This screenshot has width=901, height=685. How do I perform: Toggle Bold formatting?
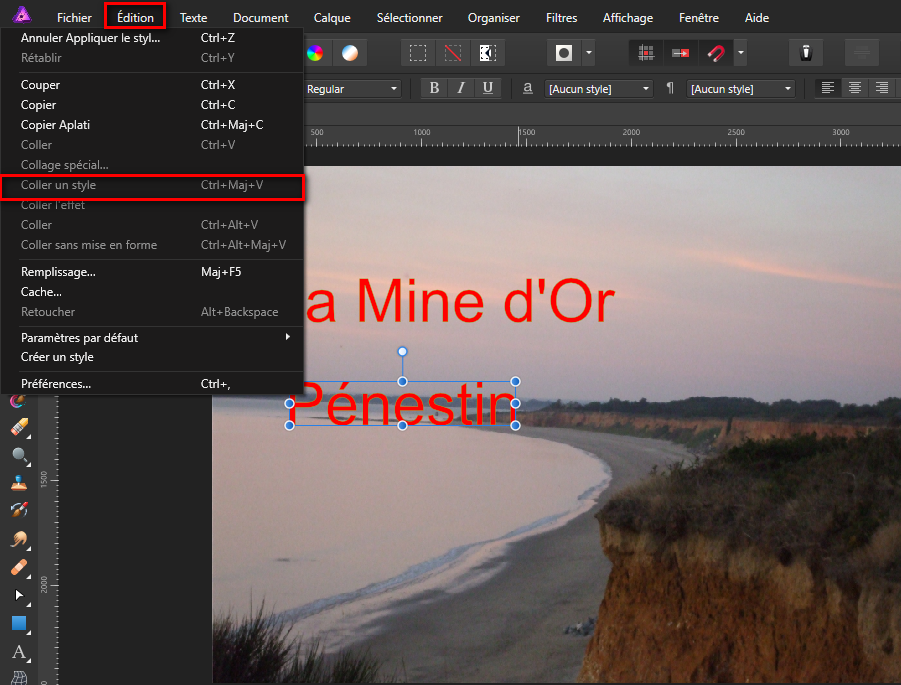pos(434,88)
